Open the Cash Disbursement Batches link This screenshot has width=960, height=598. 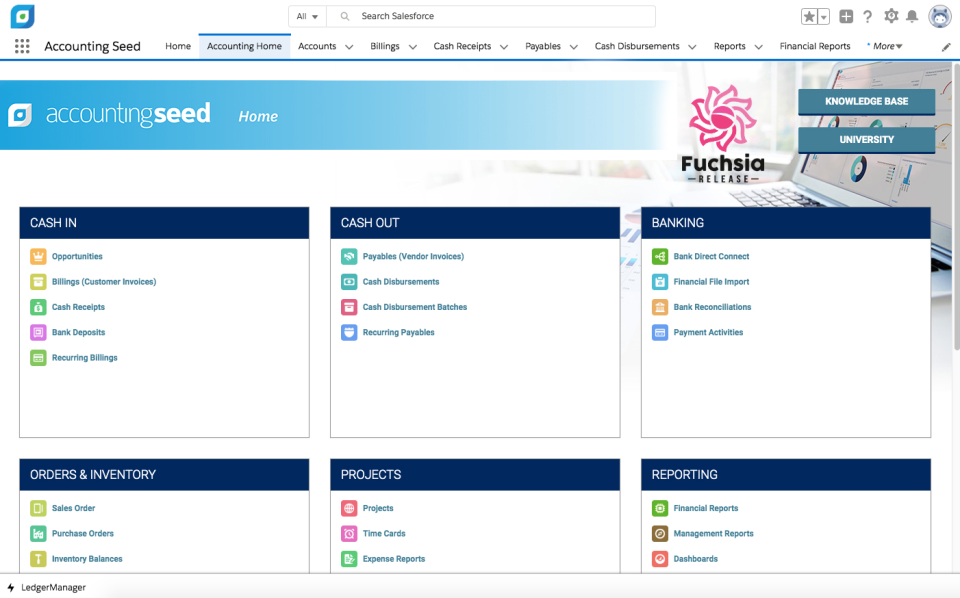coord(414,307)
